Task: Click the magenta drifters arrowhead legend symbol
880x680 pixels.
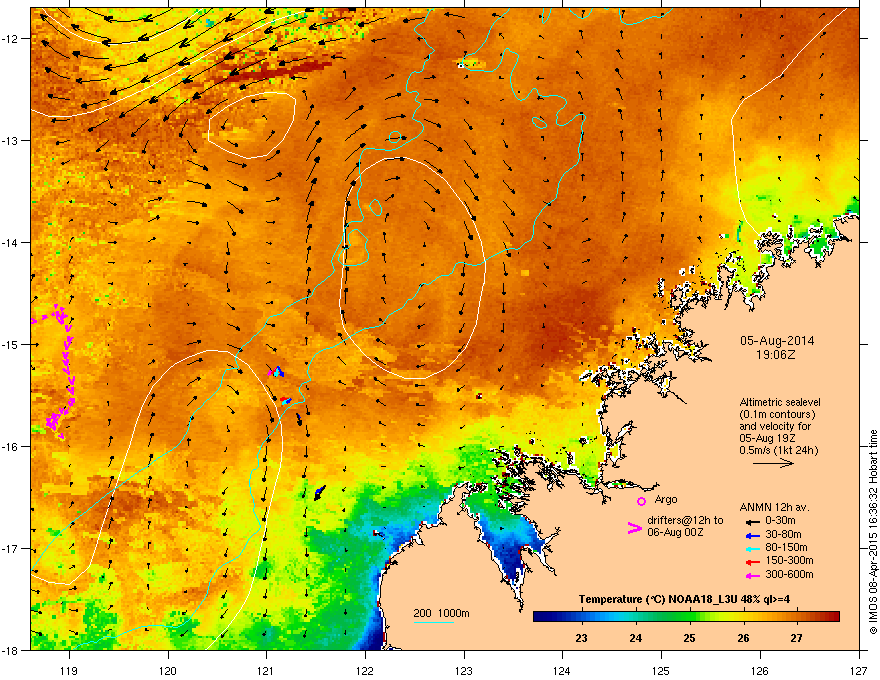Action: pos(634,528)
